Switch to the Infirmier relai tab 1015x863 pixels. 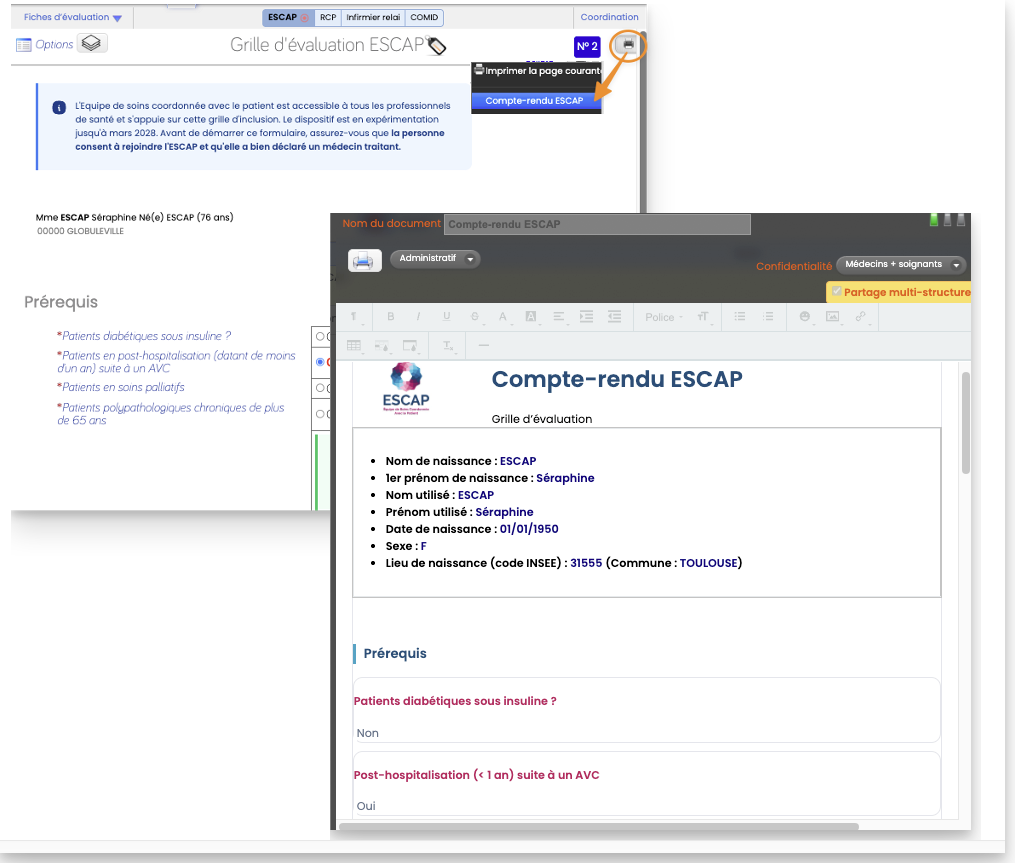click(x=373, y=17)
